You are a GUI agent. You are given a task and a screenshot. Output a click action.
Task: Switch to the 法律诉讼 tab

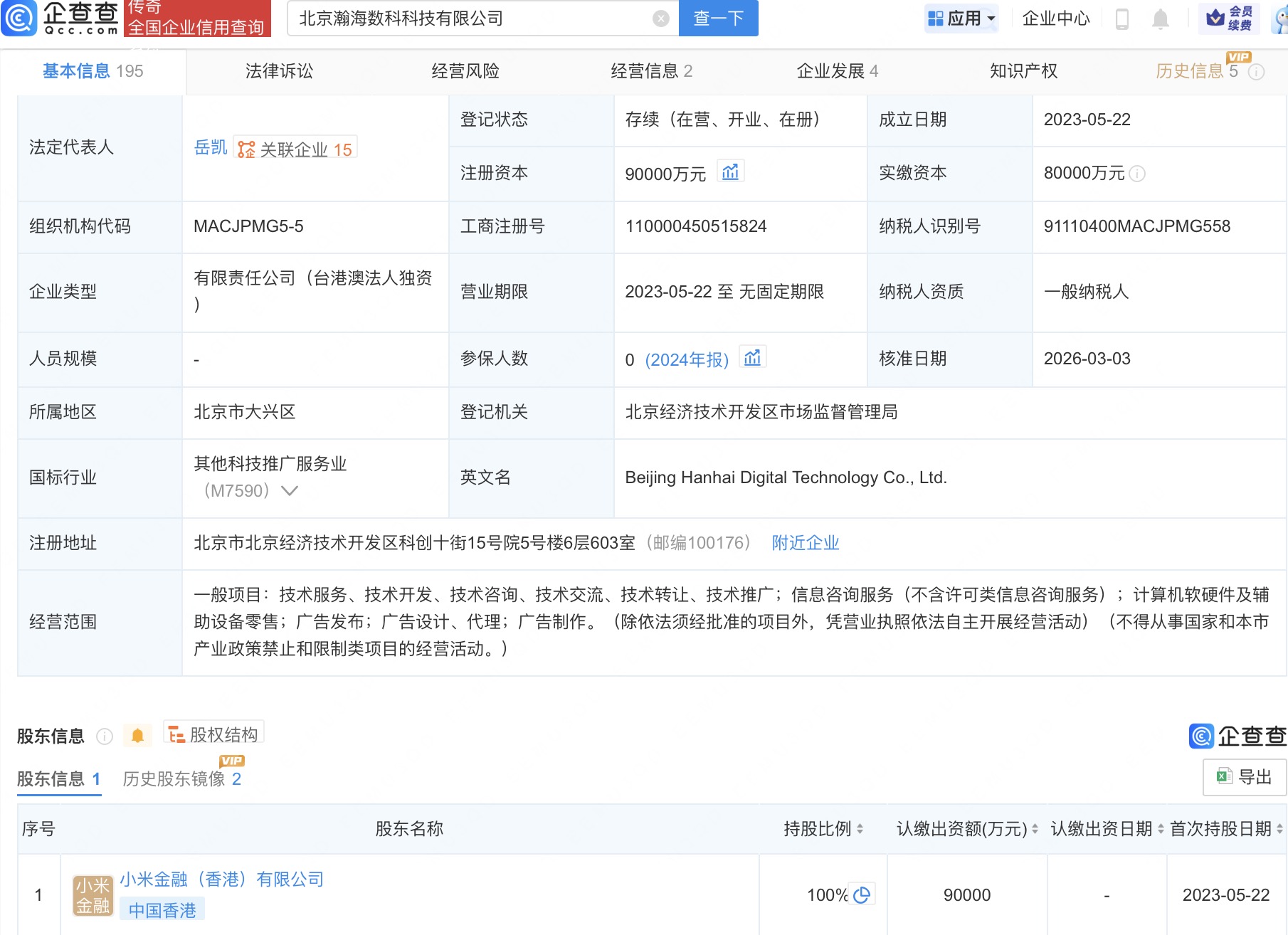(x=279, y=71)
